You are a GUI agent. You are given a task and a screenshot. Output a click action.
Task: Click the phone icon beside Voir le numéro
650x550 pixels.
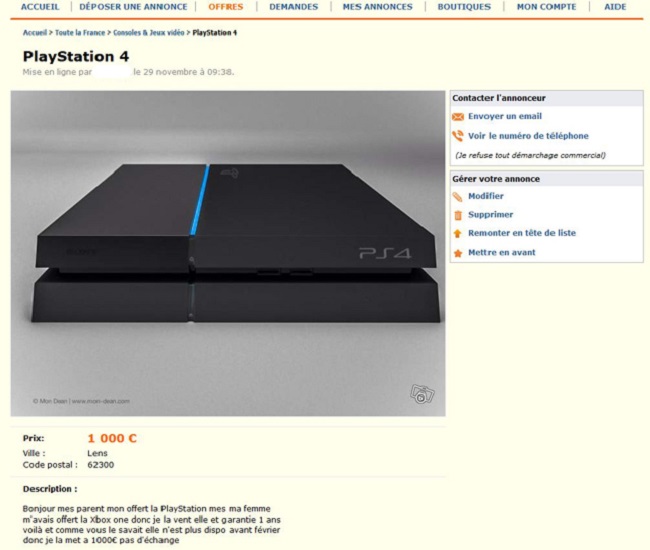pos(458,136)
